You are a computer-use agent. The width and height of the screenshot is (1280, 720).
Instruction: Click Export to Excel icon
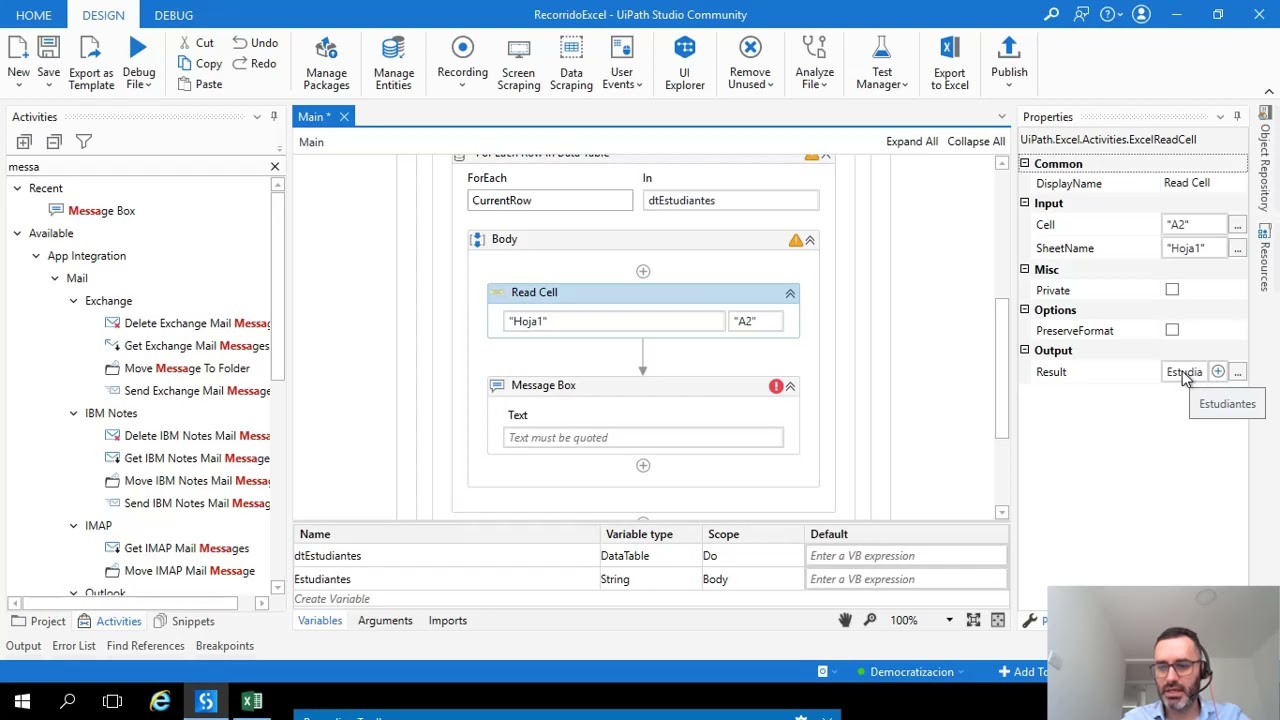949,50
